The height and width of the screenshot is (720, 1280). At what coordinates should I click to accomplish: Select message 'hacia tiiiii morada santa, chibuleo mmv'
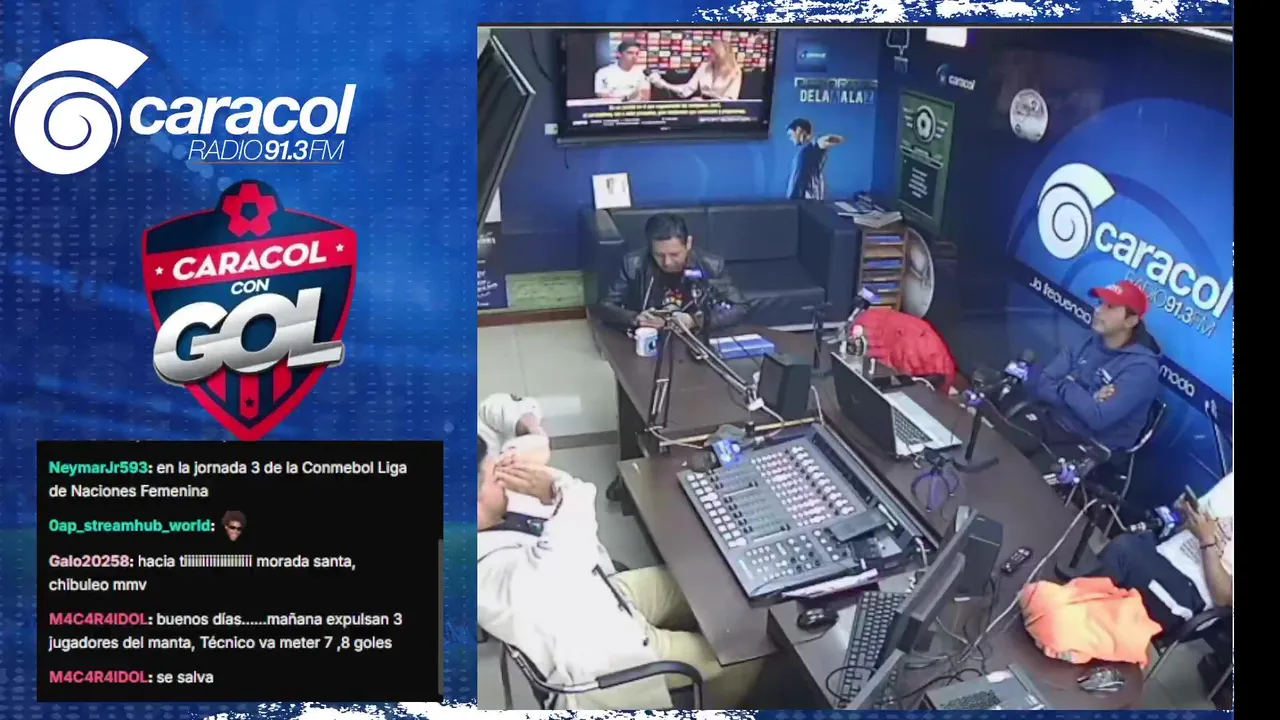202,573
